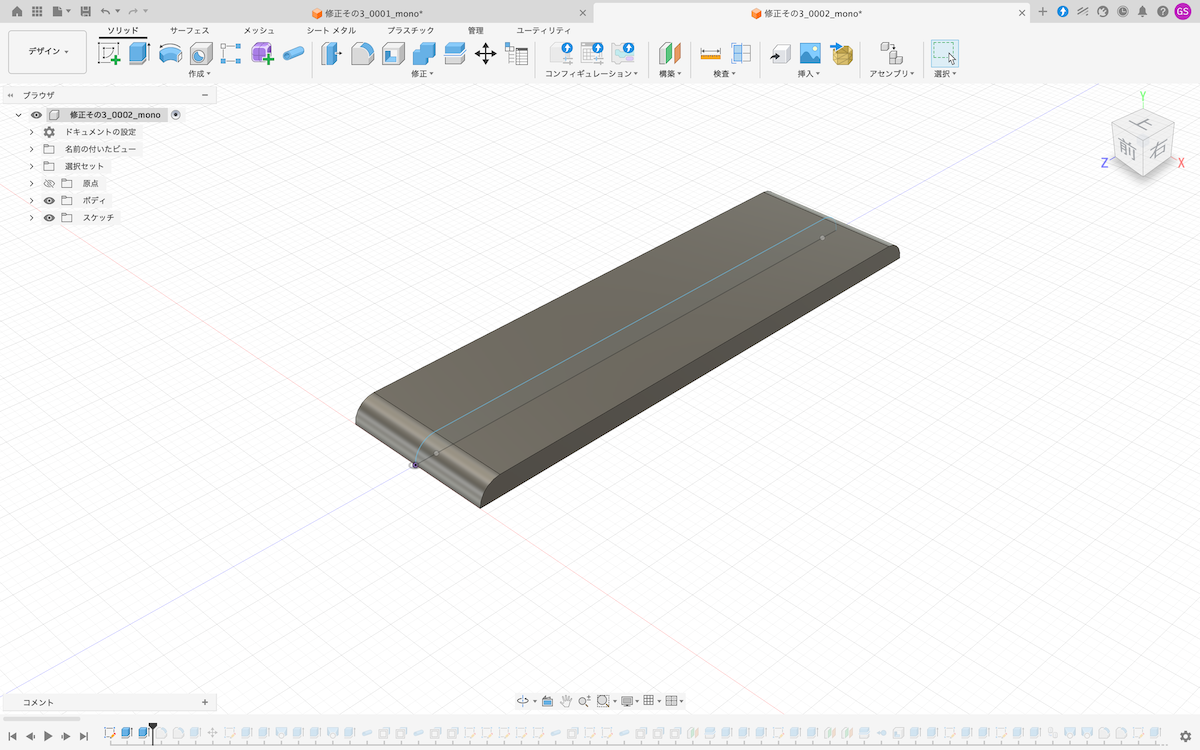Select the Measure tool

711,54
